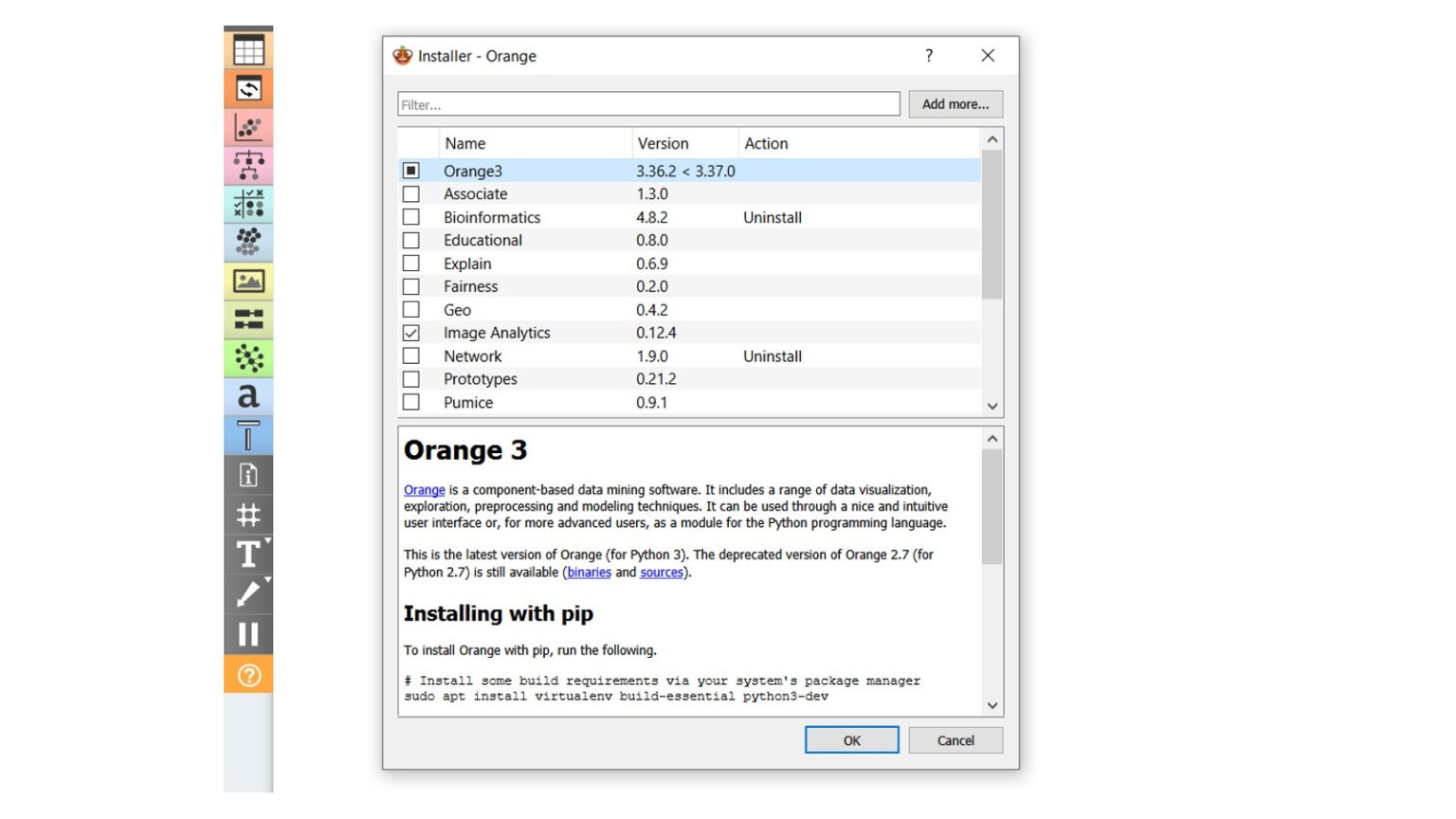Check the Educational add-on checkbox
This screenshot has width=1456, height=819.
[x=411, y=241]
